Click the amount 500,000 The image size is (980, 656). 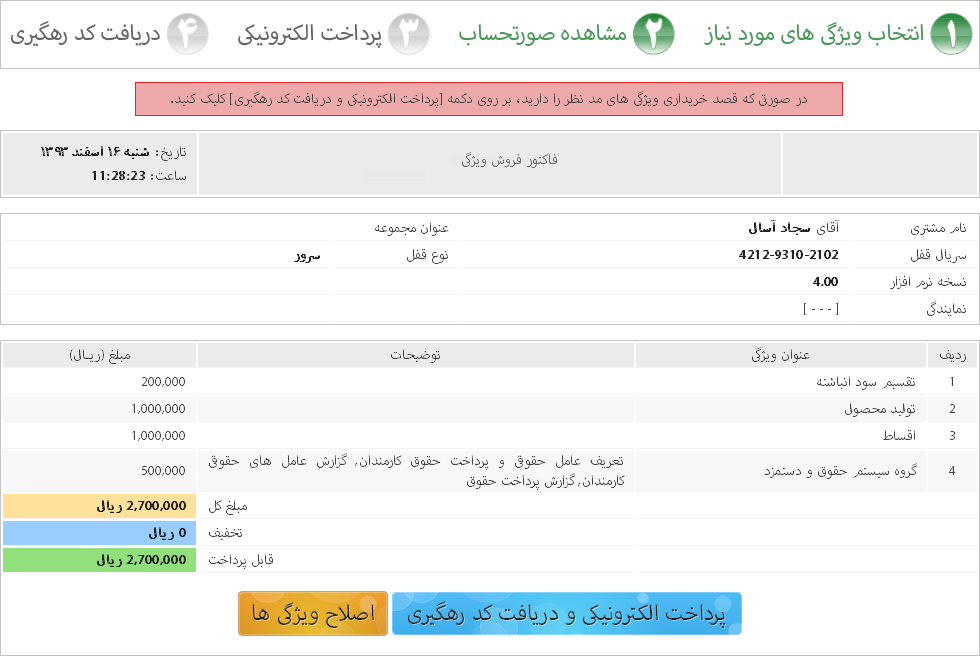click(x=163, y=471)
